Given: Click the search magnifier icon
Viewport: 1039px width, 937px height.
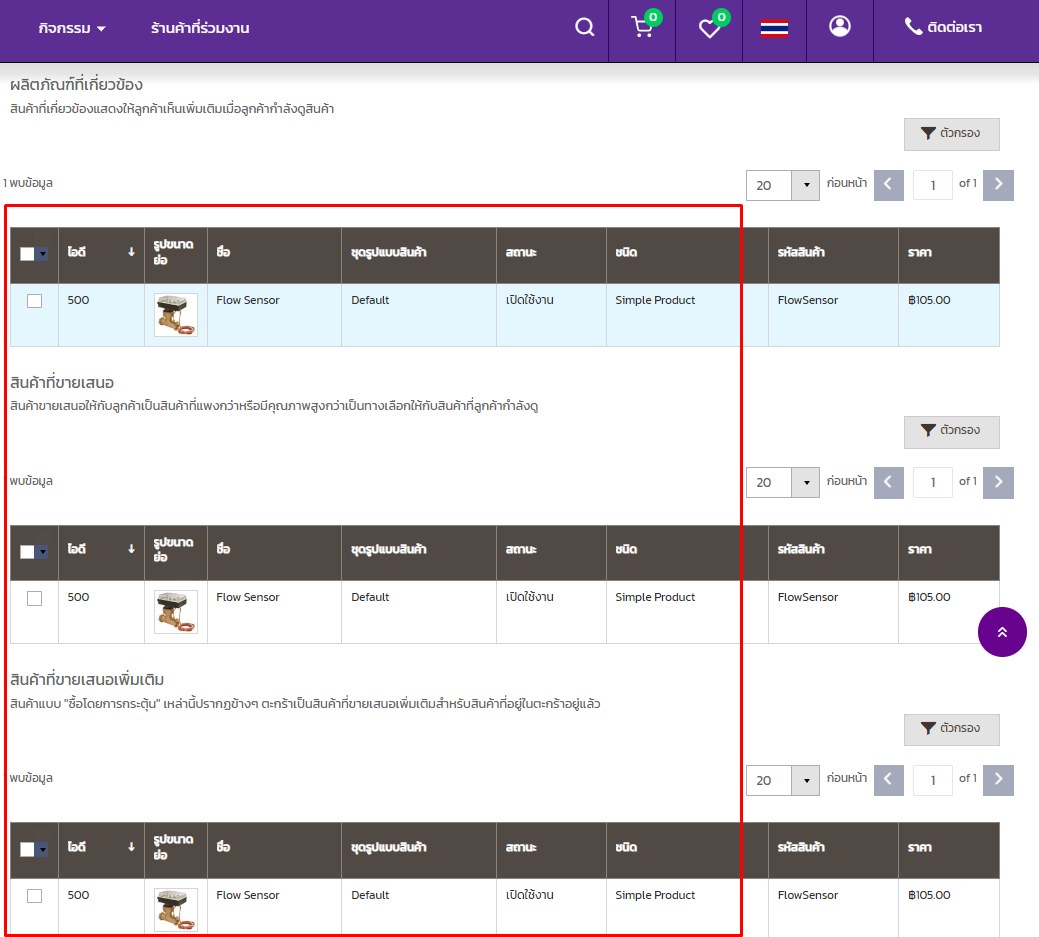Looking at the screenshot, I should (585, 28).
